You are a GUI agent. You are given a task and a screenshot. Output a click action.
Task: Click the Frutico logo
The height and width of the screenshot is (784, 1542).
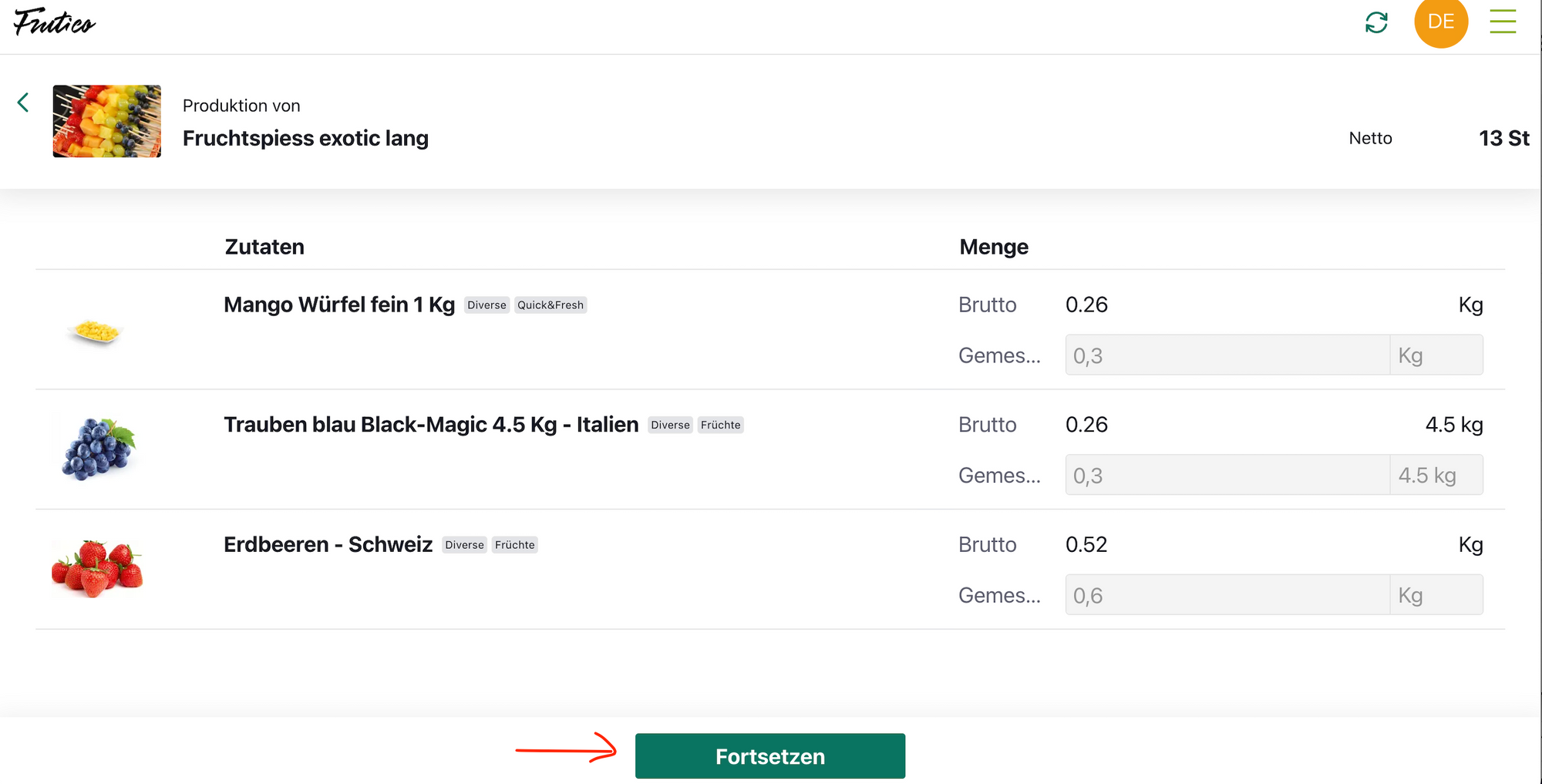[54, 22]
